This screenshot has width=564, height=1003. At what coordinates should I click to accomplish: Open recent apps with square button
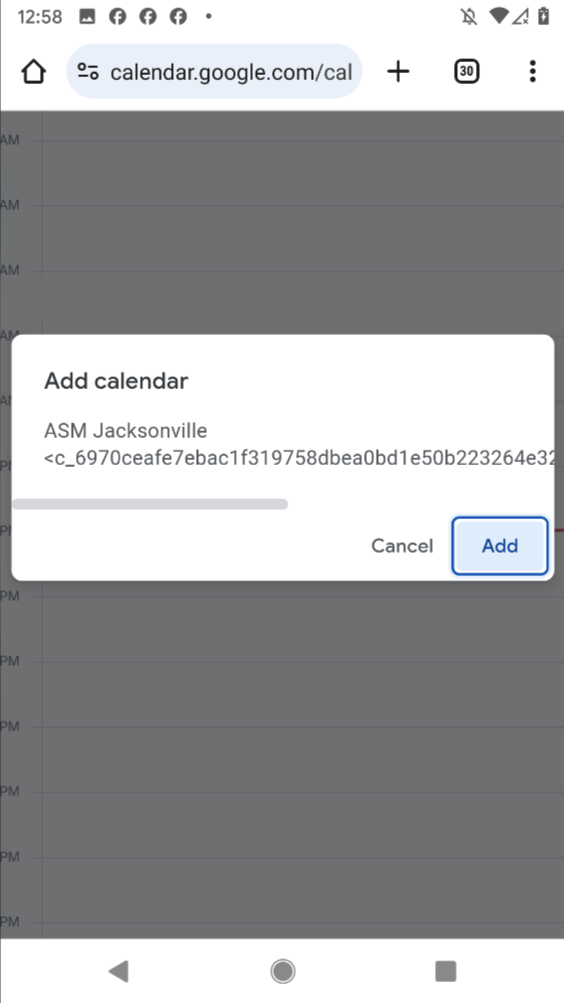(x=445, y=971)
